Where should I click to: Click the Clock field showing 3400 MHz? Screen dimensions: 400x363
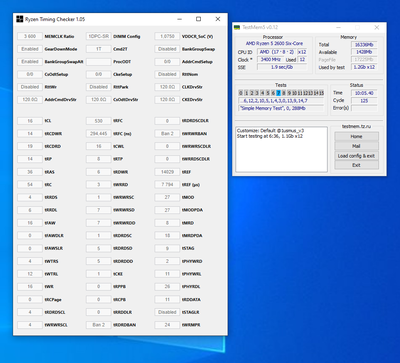(x=270, y=60)
